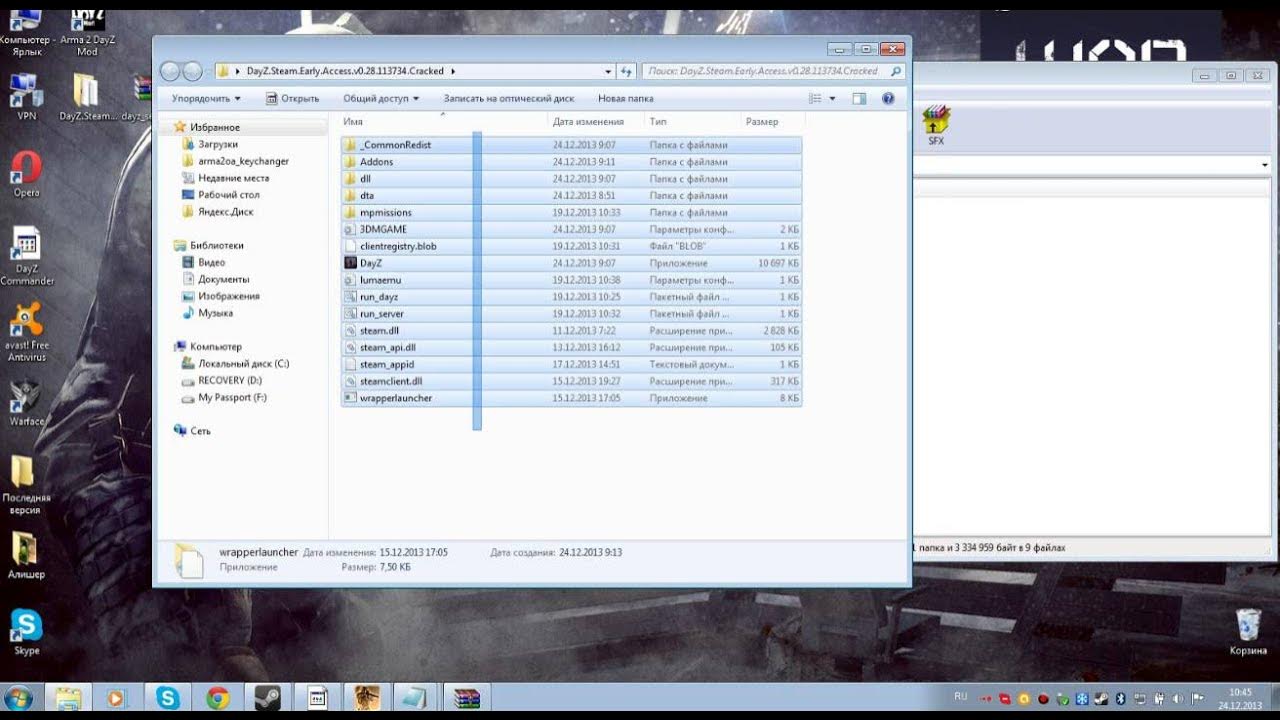Open media player taskbar icon

117,698
